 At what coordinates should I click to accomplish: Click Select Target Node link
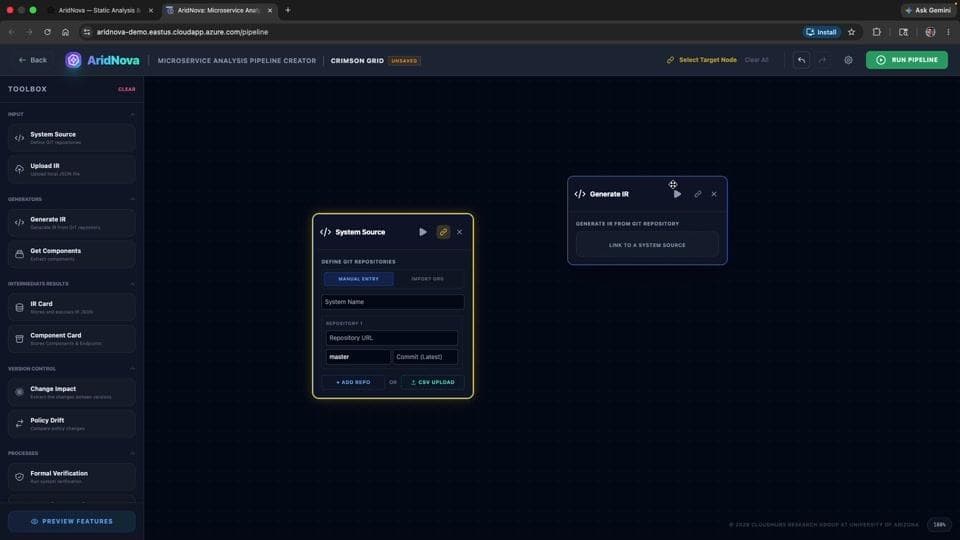point(702,60)
